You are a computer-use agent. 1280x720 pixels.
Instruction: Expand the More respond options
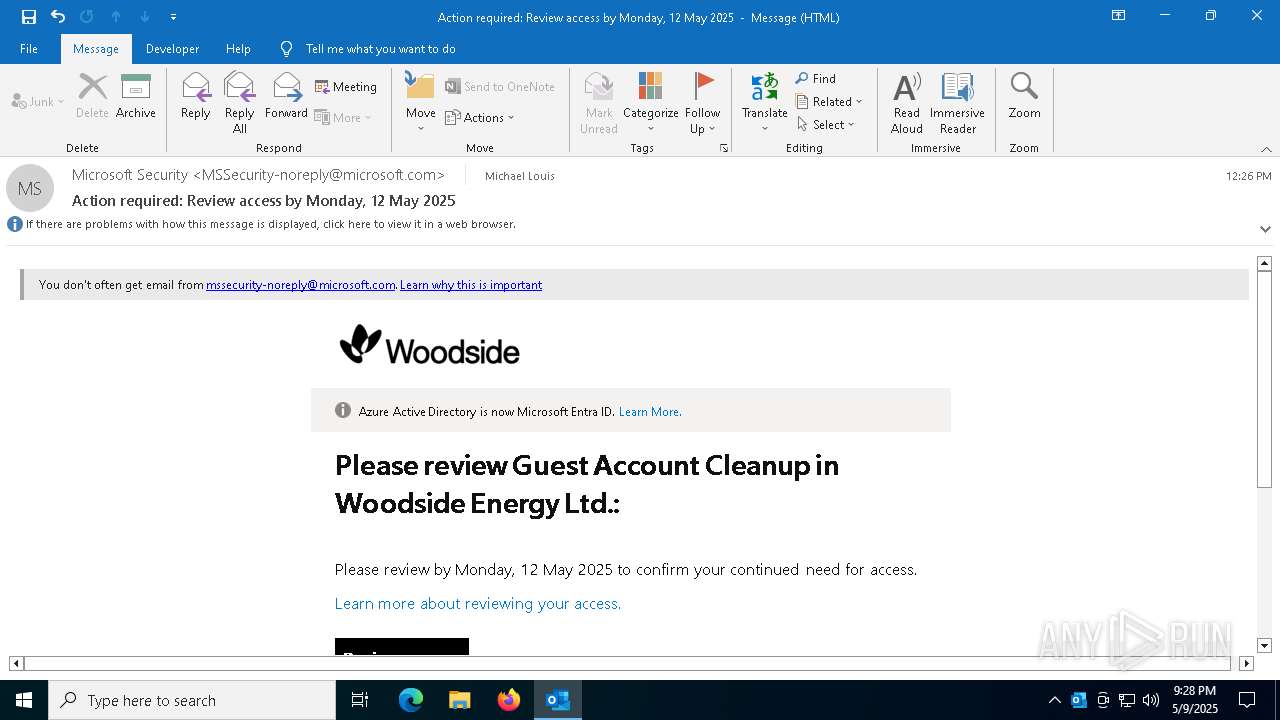(x=343, y=117)
